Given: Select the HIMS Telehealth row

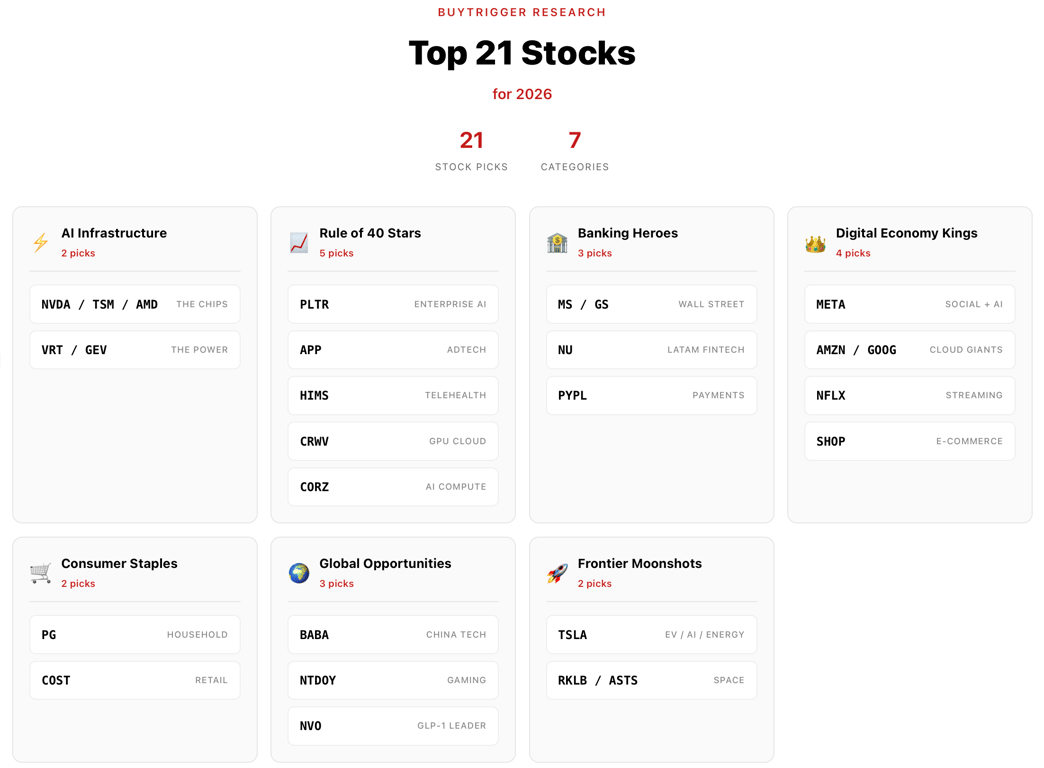Looking at the screenshot, I should click(x=393, y=395).
